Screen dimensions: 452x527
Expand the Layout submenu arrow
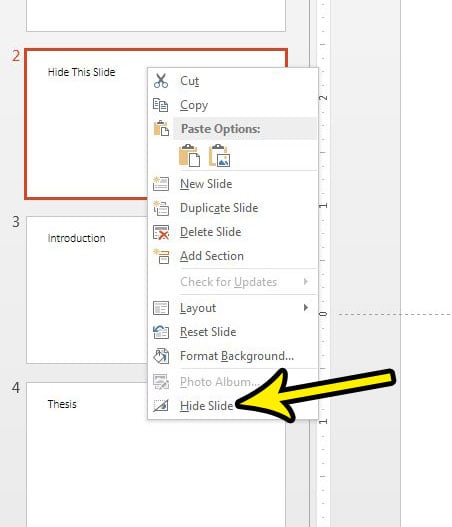click(x=305, y=308)
